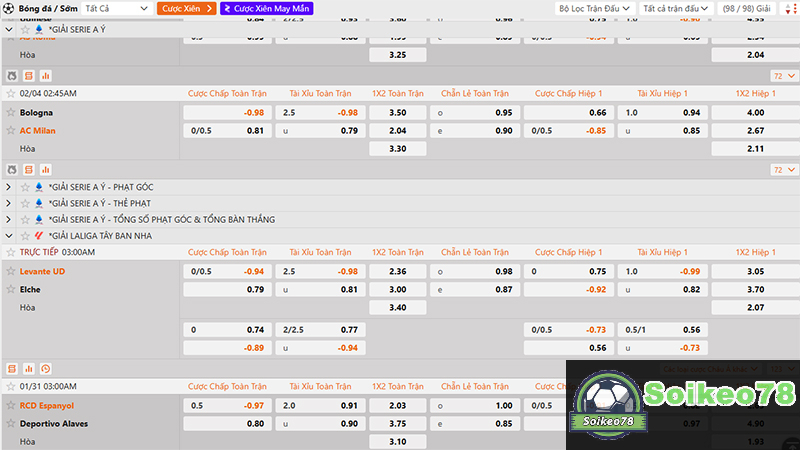Favorite the Levante UD team star
This screenshot has height=450, width=800.
point(10,271)
